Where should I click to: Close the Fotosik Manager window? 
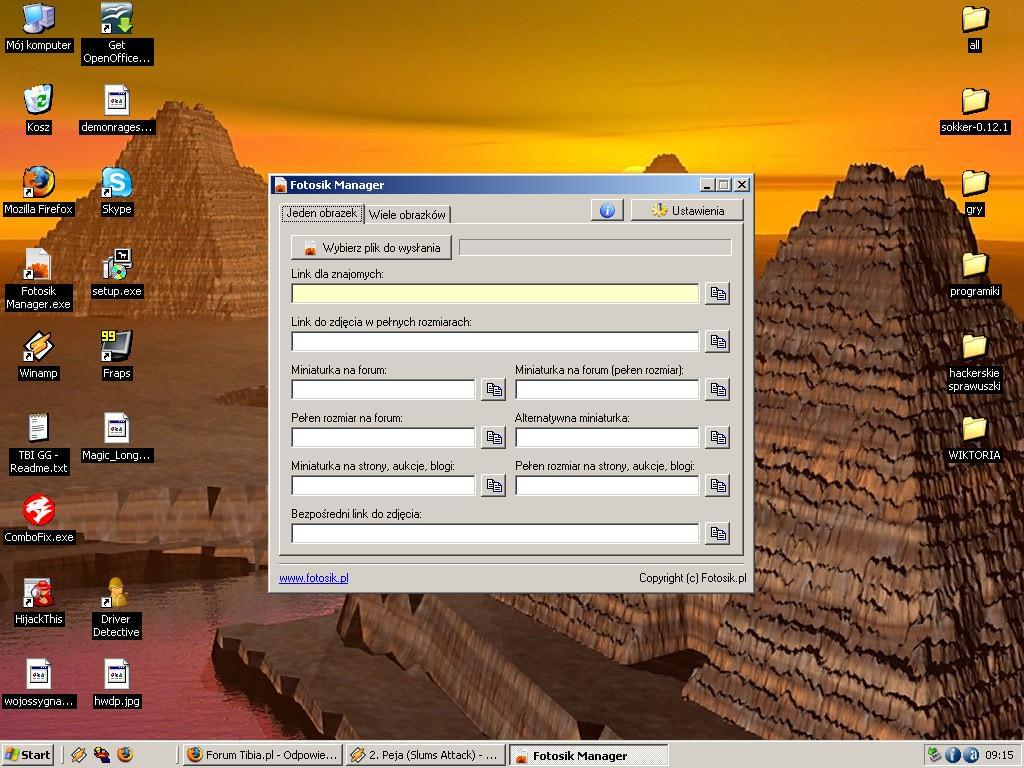(x=742, y=185)
